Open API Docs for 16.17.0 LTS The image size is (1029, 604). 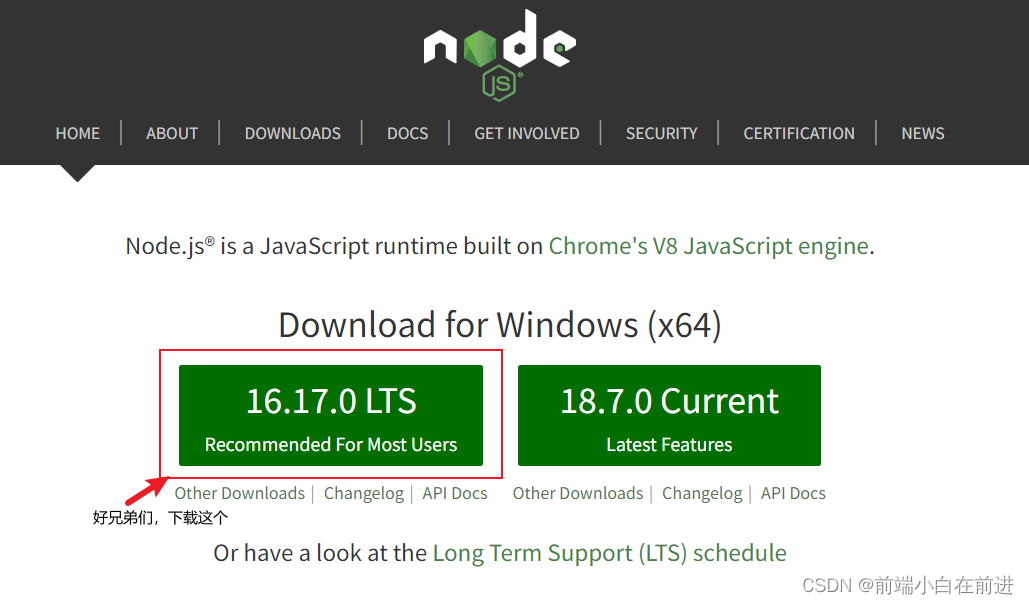pyautogui.click(x=455, y=493)
